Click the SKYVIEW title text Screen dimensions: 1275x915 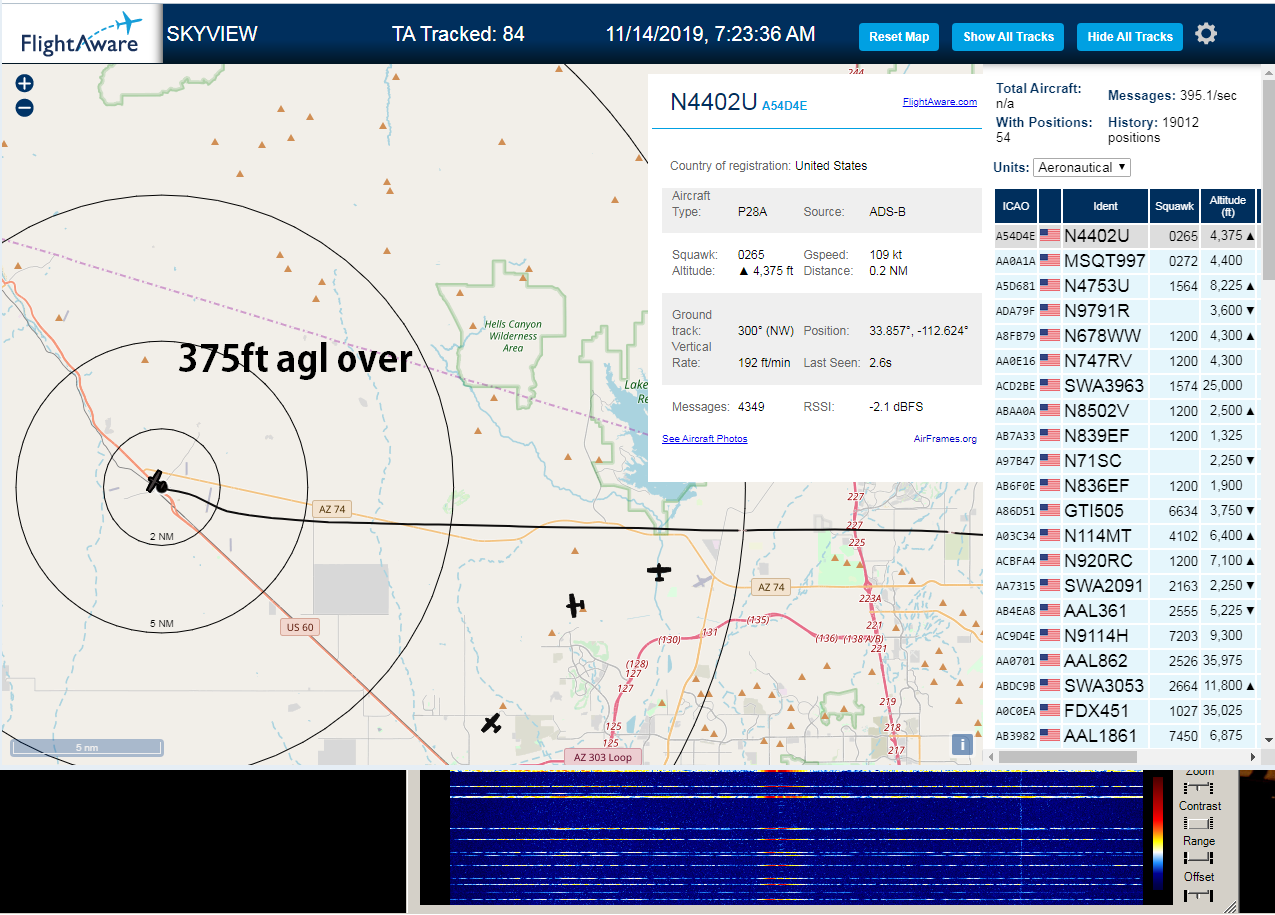[212, 34]
